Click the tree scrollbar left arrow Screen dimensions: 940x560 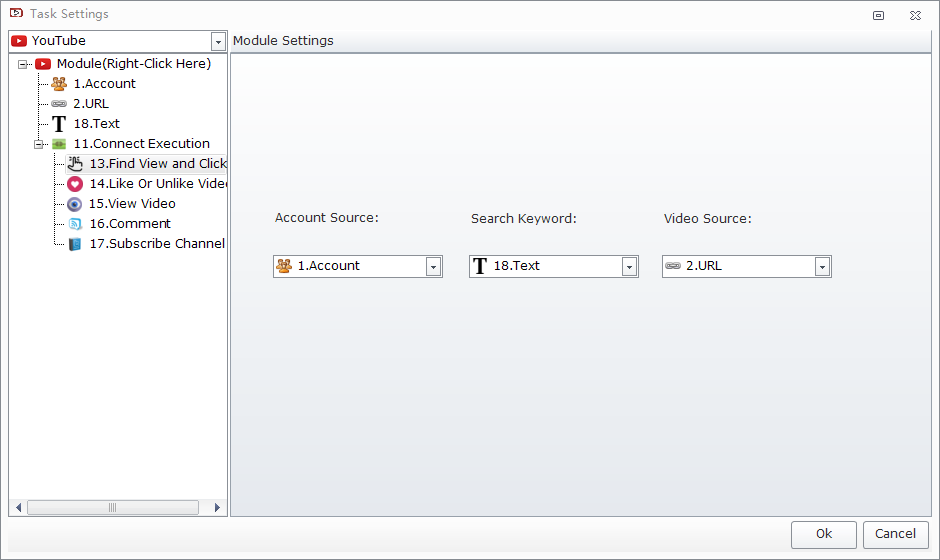click(19, 508)
